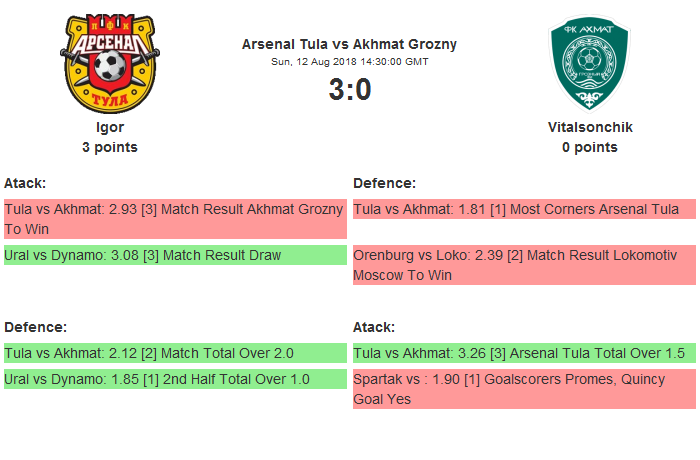This screenshot has height=460, width=700.
Task: Click Vitalsonchik's 0 points label
Action: 589,147
